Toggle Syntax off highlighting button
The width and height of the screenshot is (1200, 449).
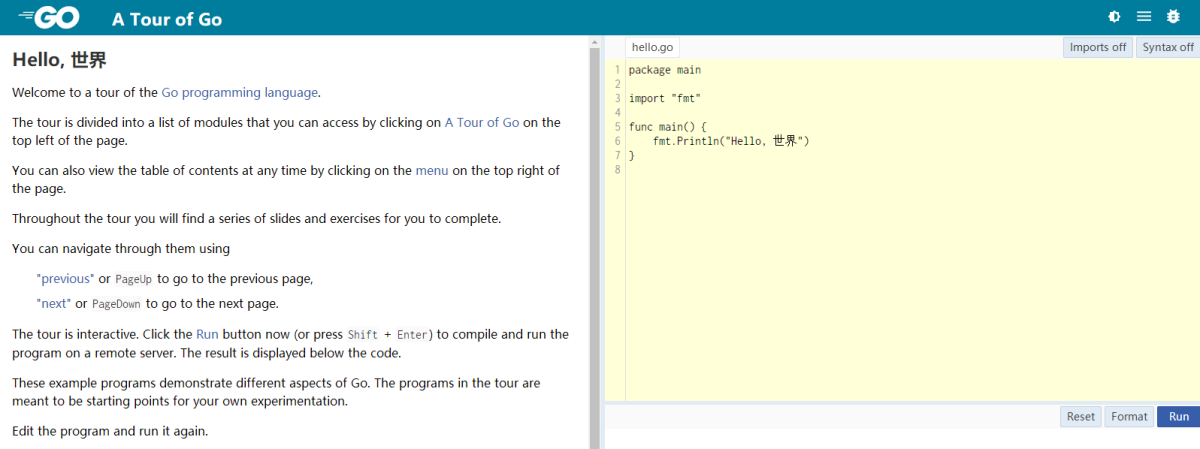click(x=1167, y=47)
